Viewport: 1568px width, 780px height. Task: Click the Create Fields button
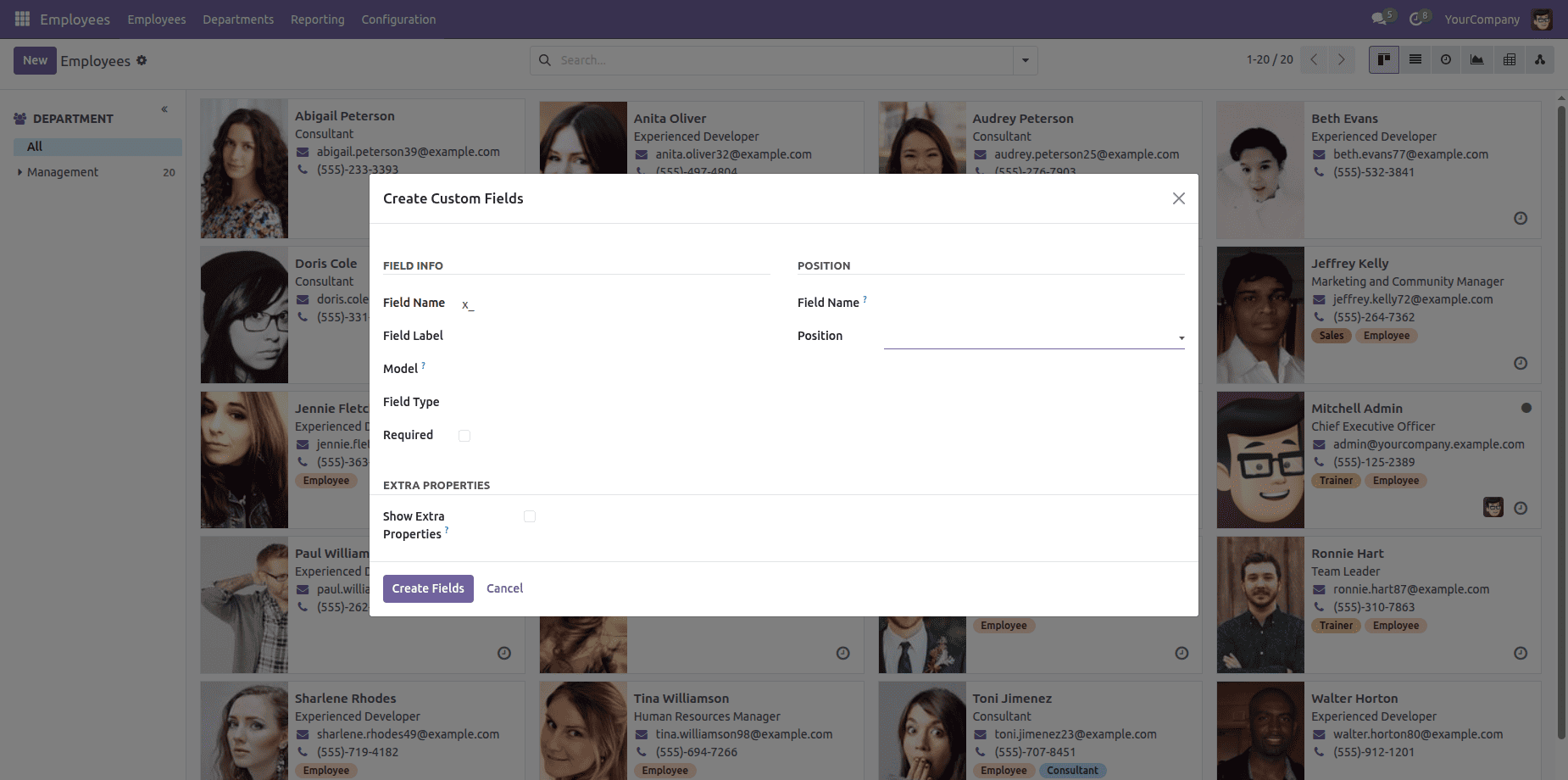pyautogui.click(x=428, y=588)
